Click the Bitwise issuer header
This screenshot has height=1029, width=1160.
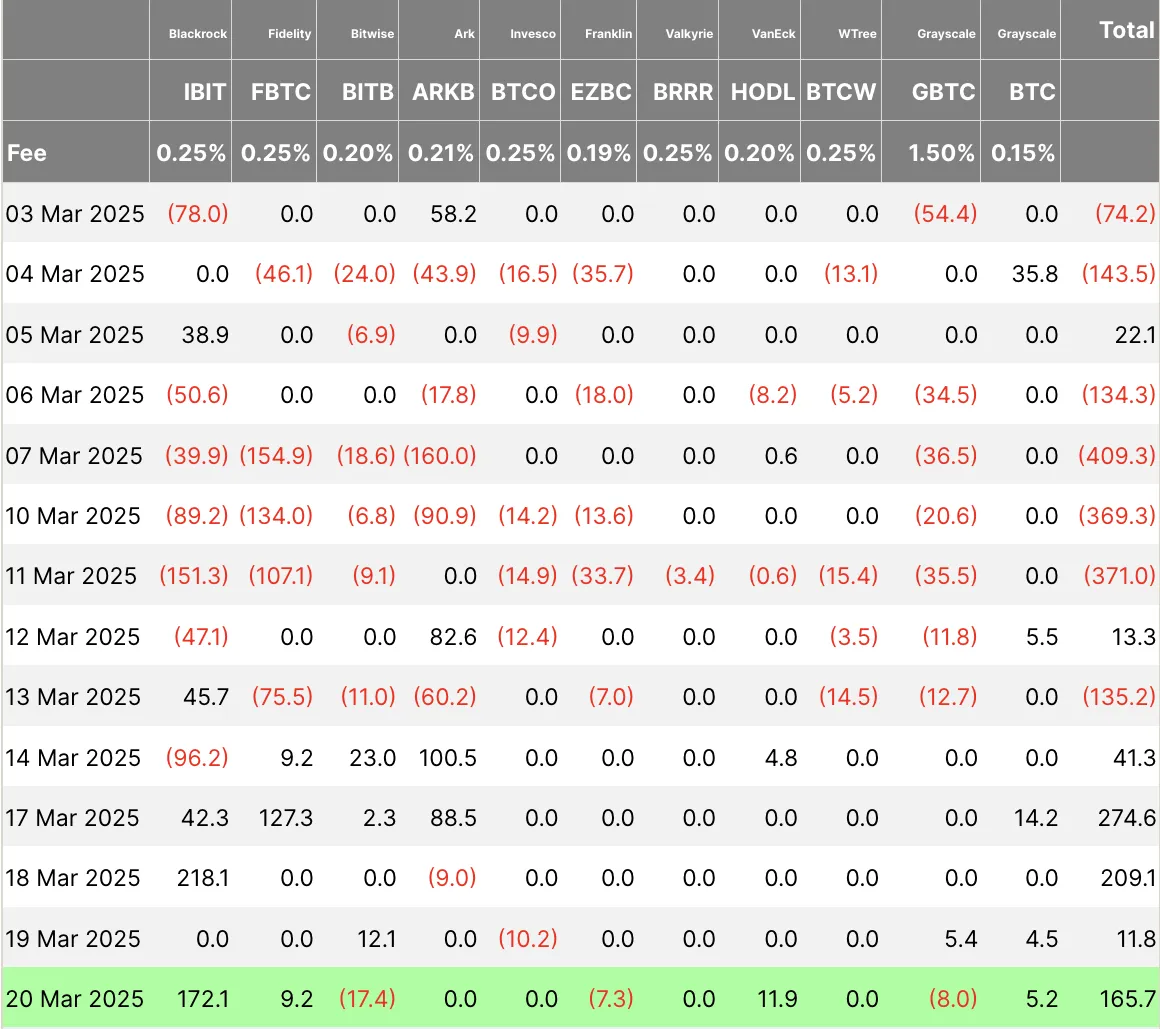coord(372,34)
